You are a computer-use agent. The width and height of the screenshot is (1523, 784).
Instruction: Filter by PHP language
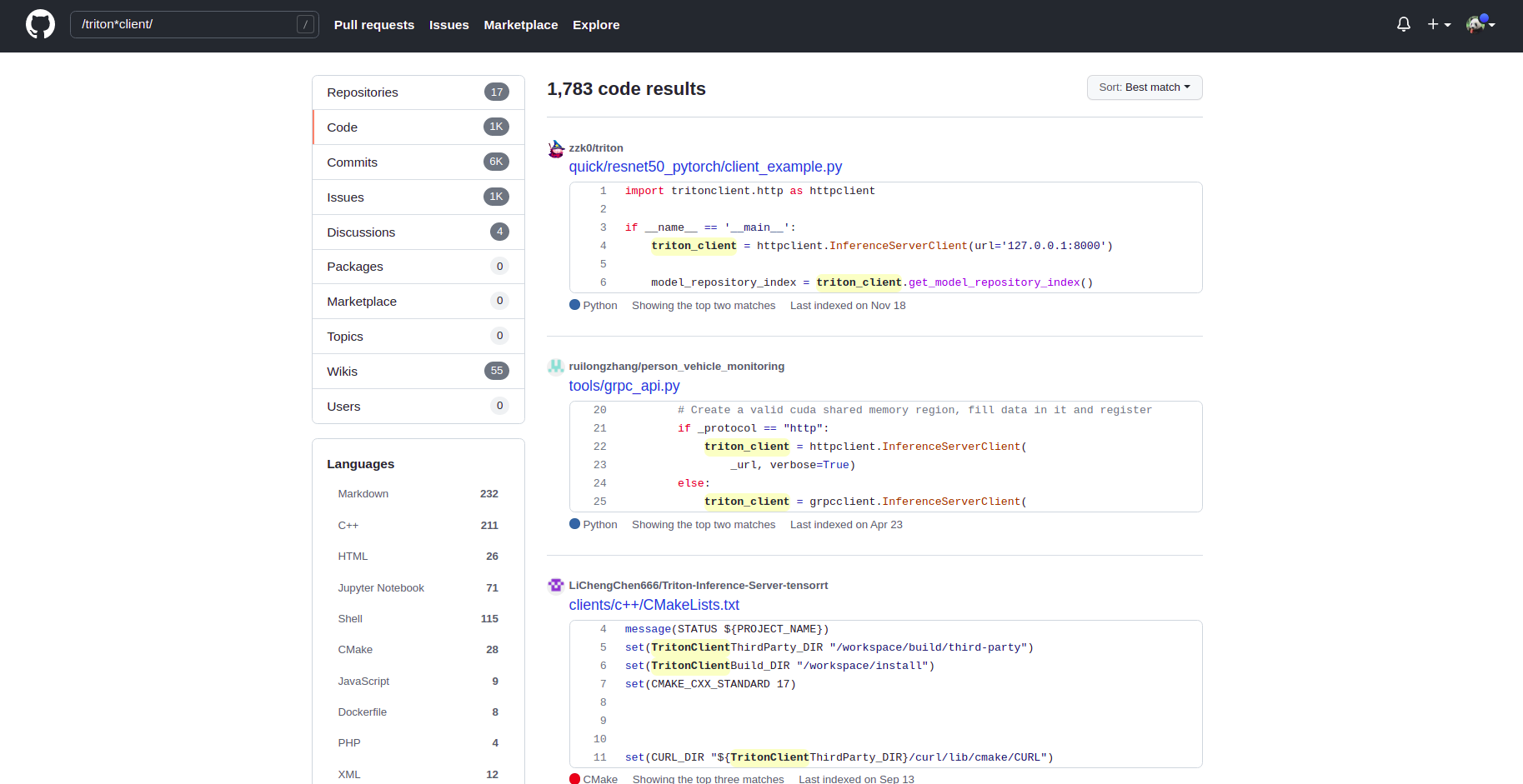[418, 743]
